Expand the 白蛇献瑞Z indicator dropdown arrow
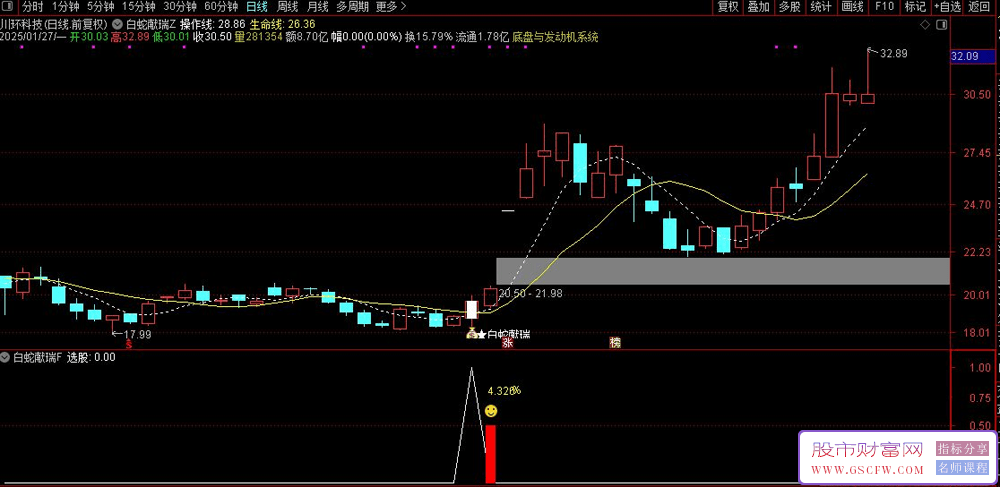This screenshot has height=487, width=1000. [117, 24]
